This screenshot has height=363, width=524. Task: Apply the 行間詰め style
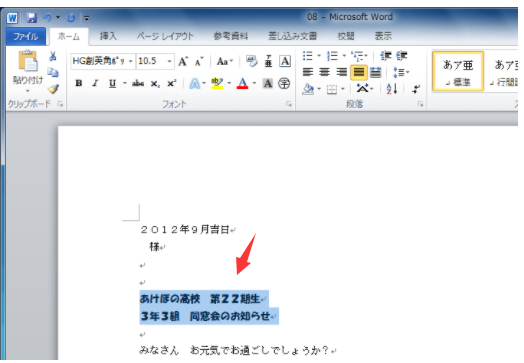pyautogui.click(x=503, y=71)
